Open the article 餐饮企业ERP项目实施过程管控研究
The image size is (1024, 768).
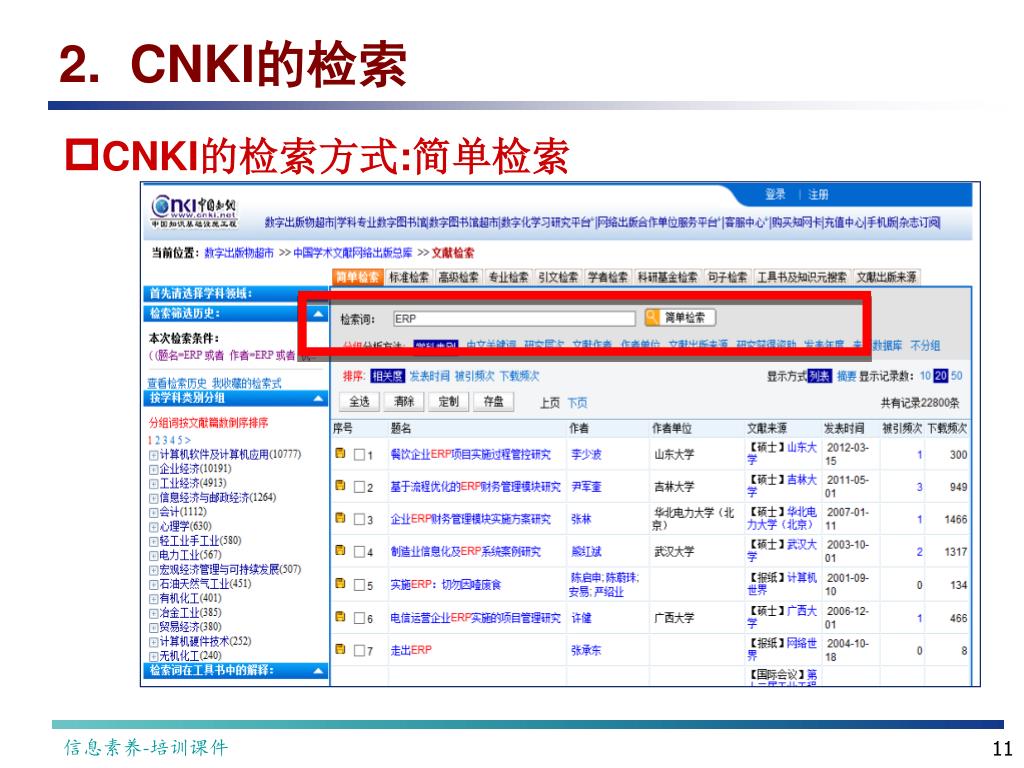(x=471, y=455)
